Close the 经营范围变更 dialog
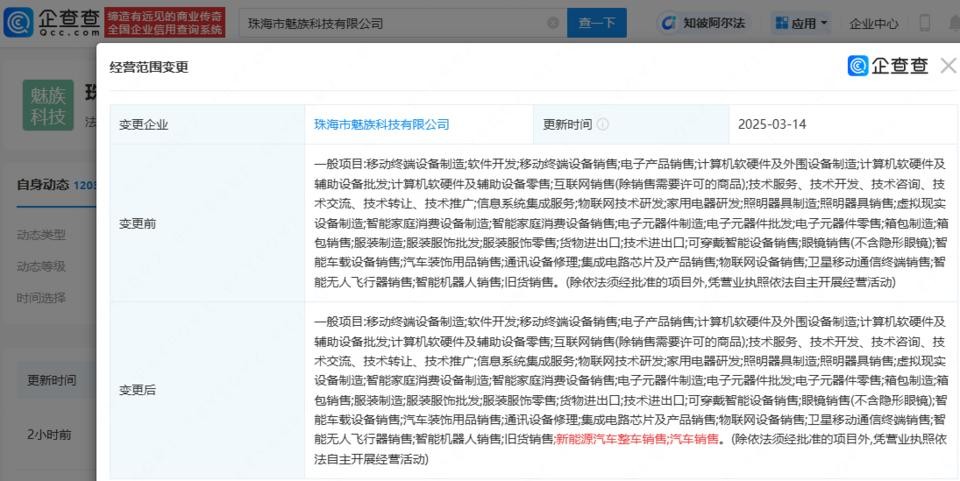 coord(948,66)
